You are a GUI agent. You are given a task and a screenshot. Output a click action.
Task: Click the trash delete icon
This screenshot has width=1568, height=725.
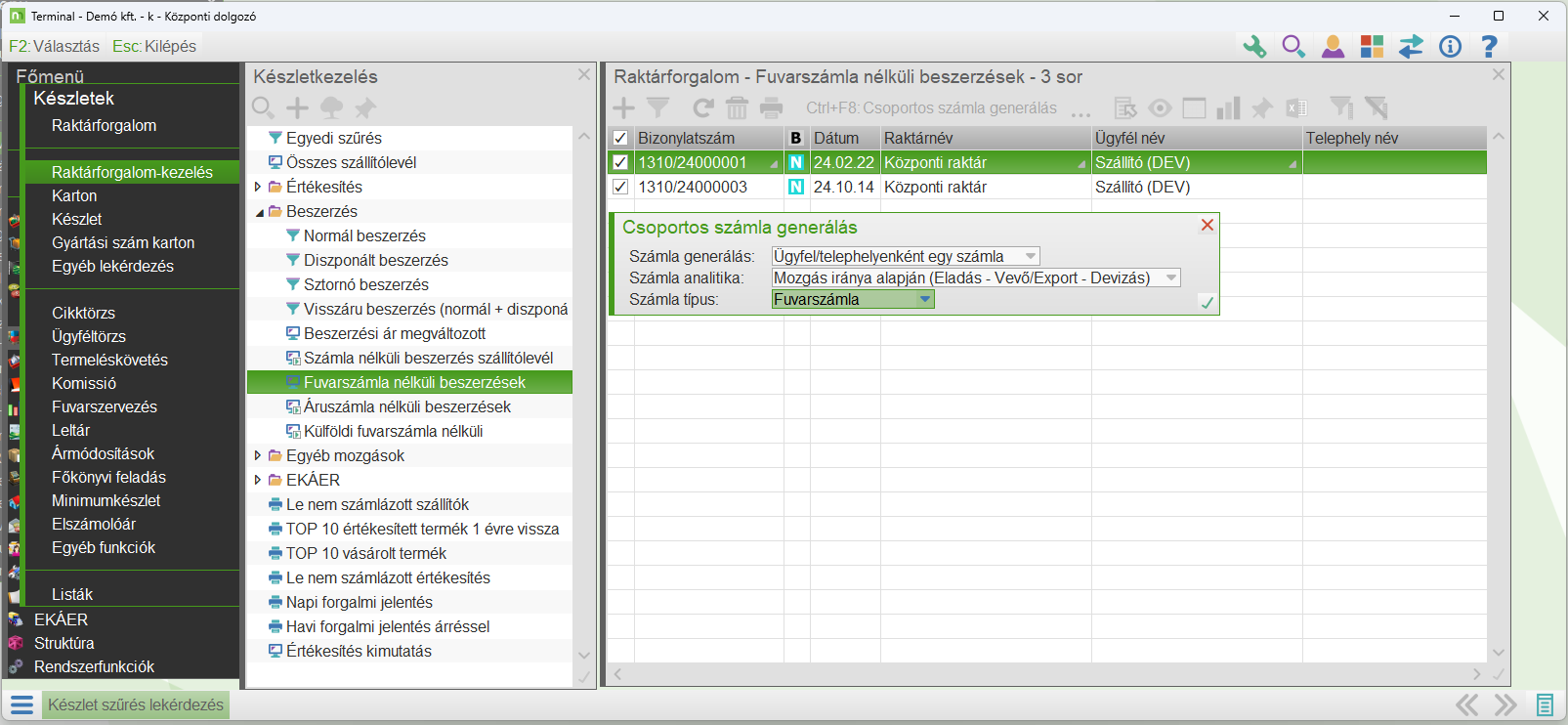(737, 107)
